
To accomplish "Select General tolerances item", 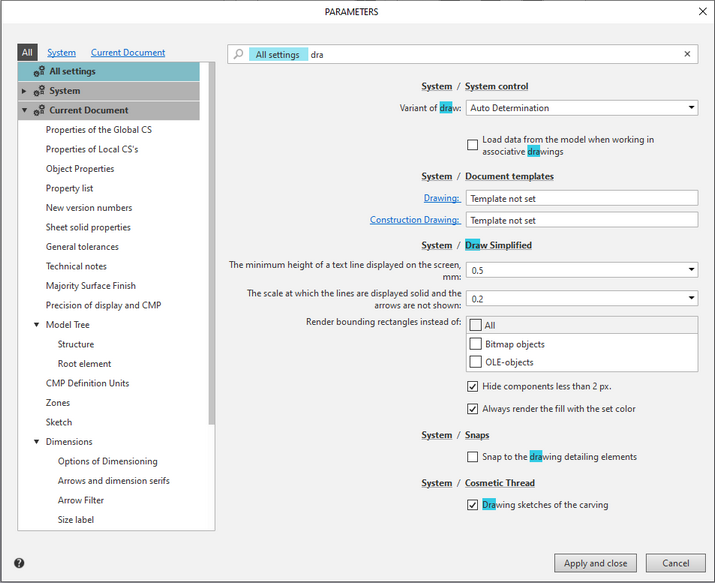I will [x=82, y=247].
